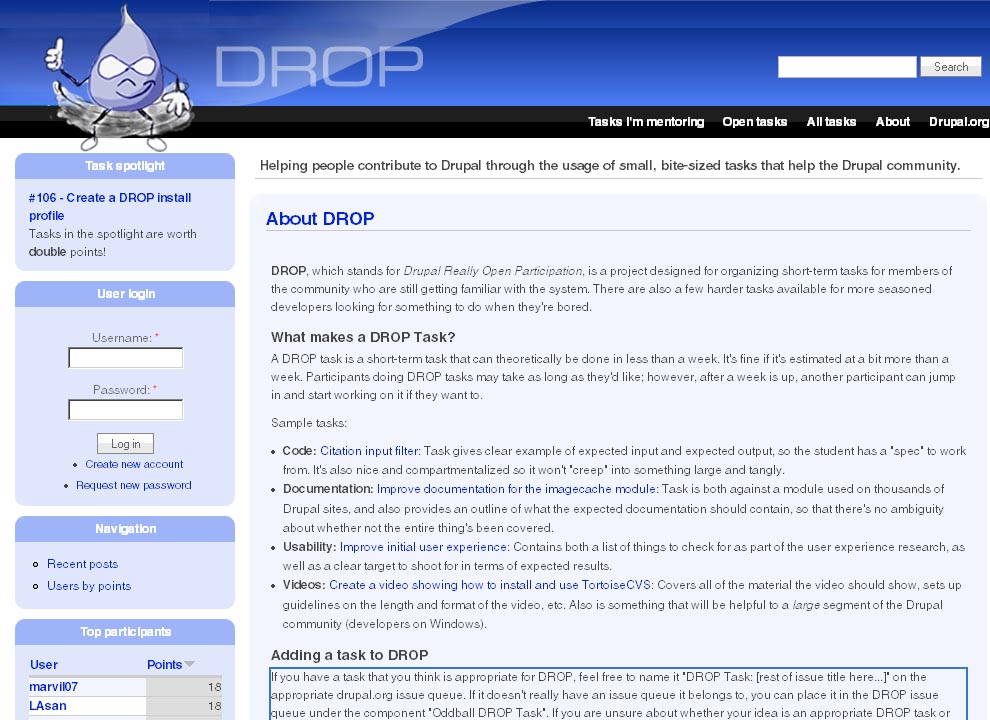Visit the Drupal.org navigation link
The height and width of the screenshot is (720, 990).
[x=957, y=121]
